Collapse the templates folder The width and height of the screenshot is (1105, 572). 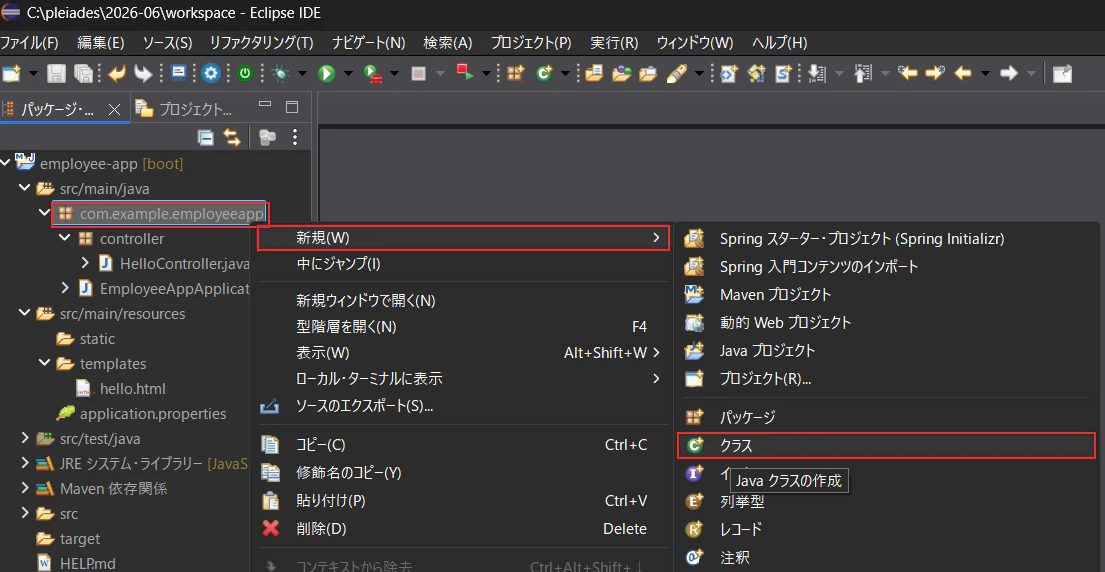44,363
